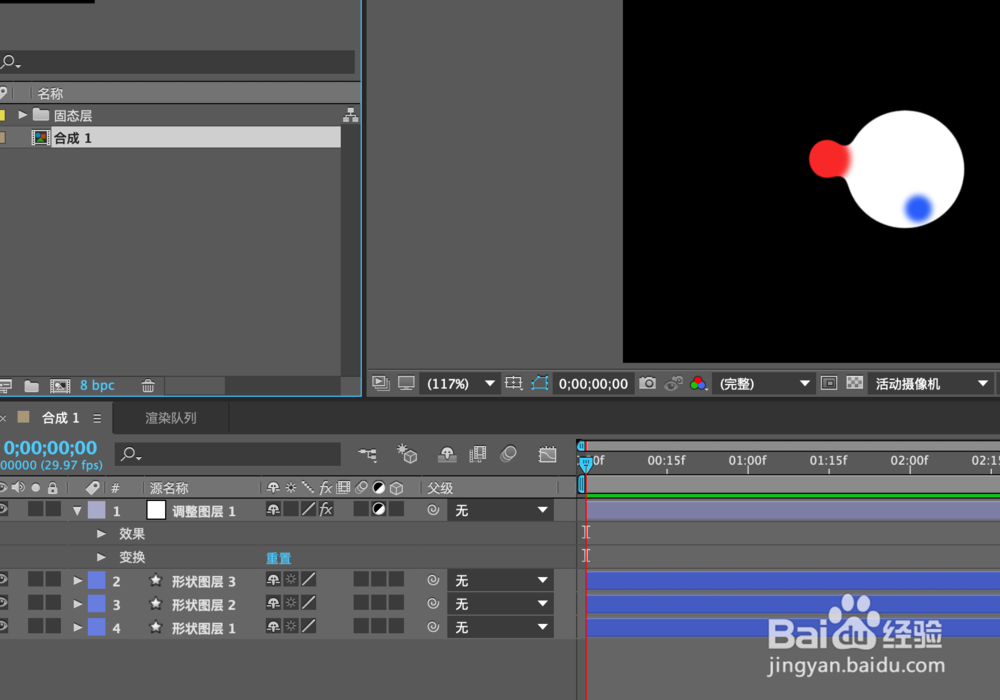
Task: Toggle continuously rasterize switch on 形状图层 2
Action: (291, 602)
